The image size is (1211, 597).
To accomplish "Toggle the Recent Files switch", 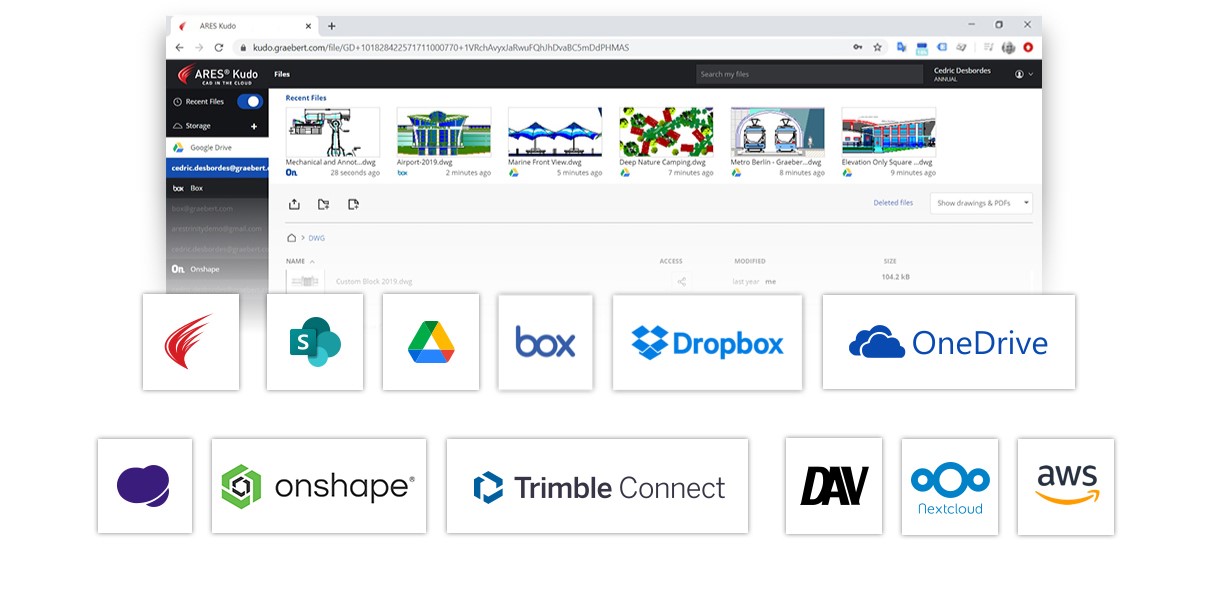I will [249, 101].
